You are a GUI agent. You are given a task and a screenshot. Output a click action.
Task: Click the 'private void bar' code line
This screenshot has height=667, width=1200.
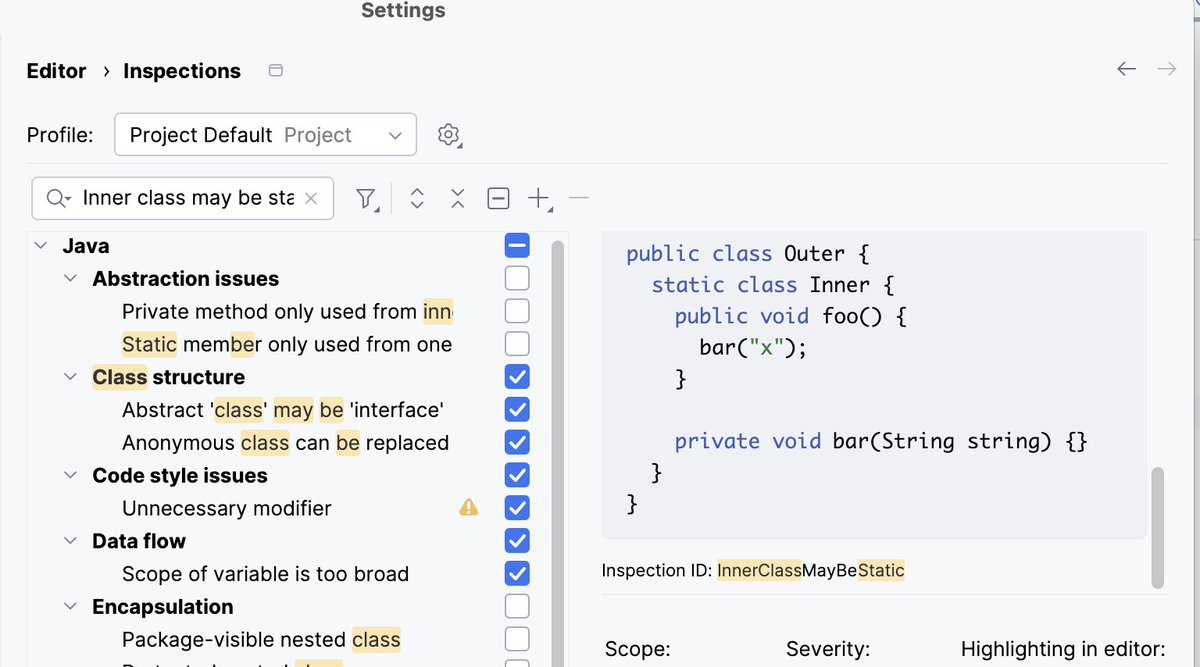pyautogui.click(x=881, y=441)
